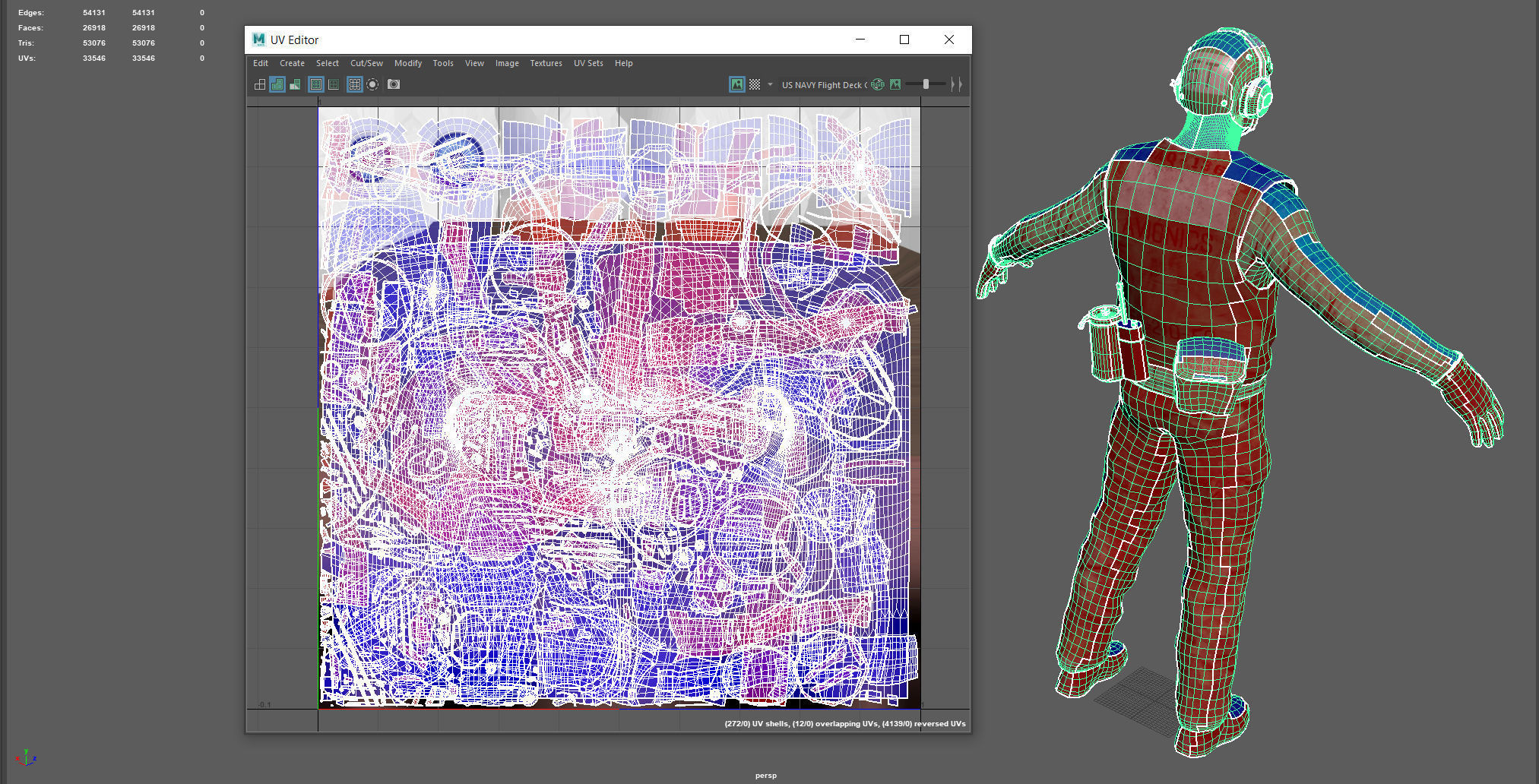Click the checkered tile pattern icon
Viewport: 1539px width, 784px height.
point(755,84)
